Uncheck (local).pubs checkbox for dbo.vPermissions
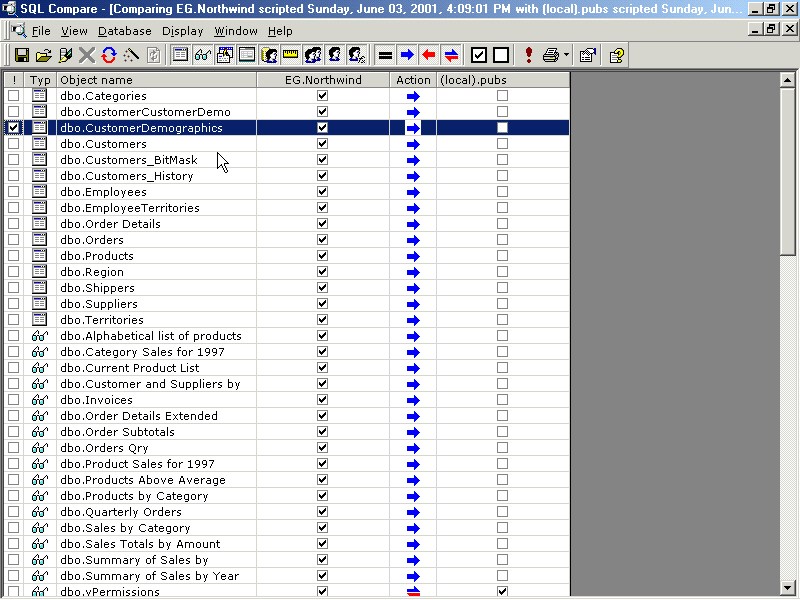Screen dimensions: 800x600 (503, 592)
